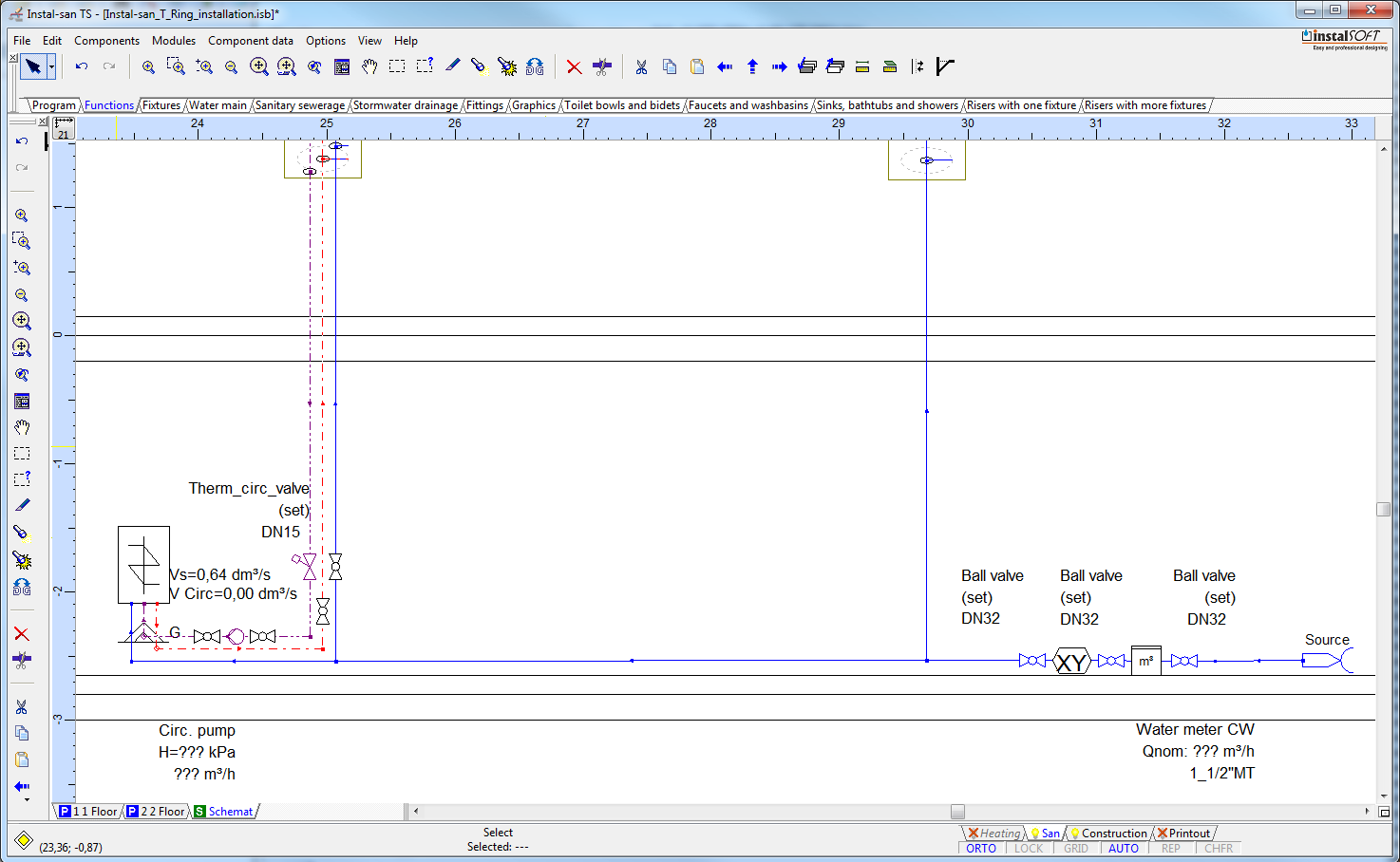Viewport: 1400px width, 862px height.
Task: Open the Modules menu
Action: [174, 41]
